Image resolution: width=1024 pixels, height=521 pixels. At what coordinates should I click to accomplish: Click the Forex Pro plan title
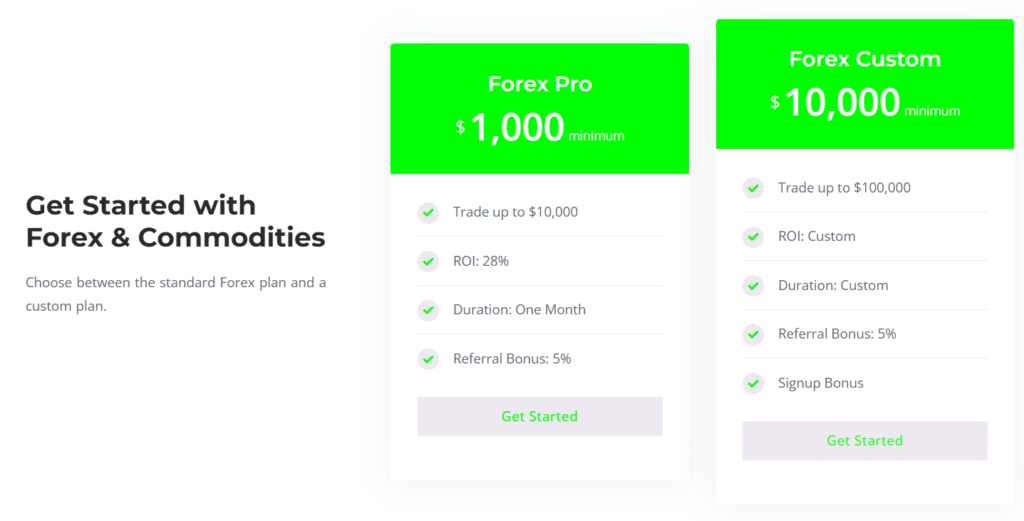point(539,84)
